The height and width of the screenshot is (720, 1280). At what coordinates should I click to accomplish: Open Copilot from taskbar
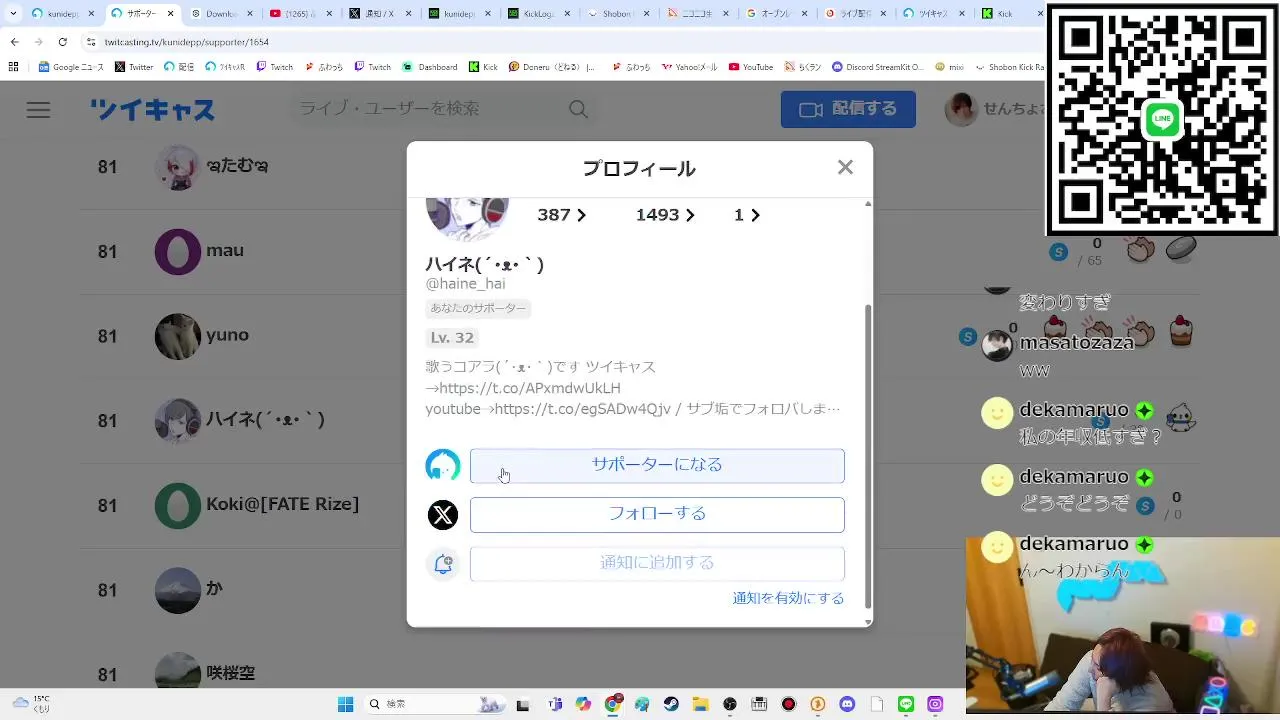coord(584,704)
